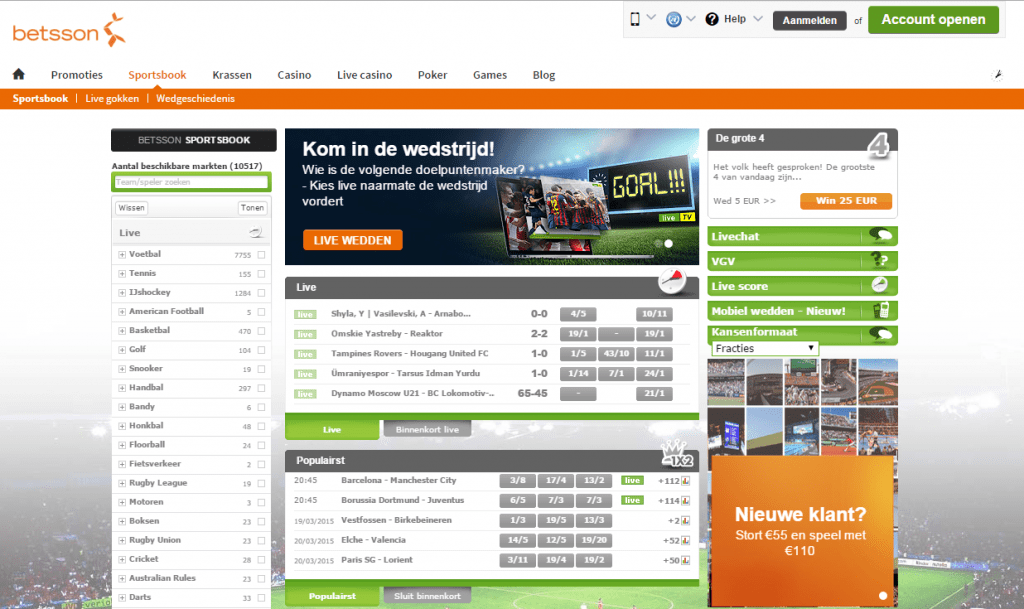Select 3/8 odds for Barcelona

(x=517, y=480)
